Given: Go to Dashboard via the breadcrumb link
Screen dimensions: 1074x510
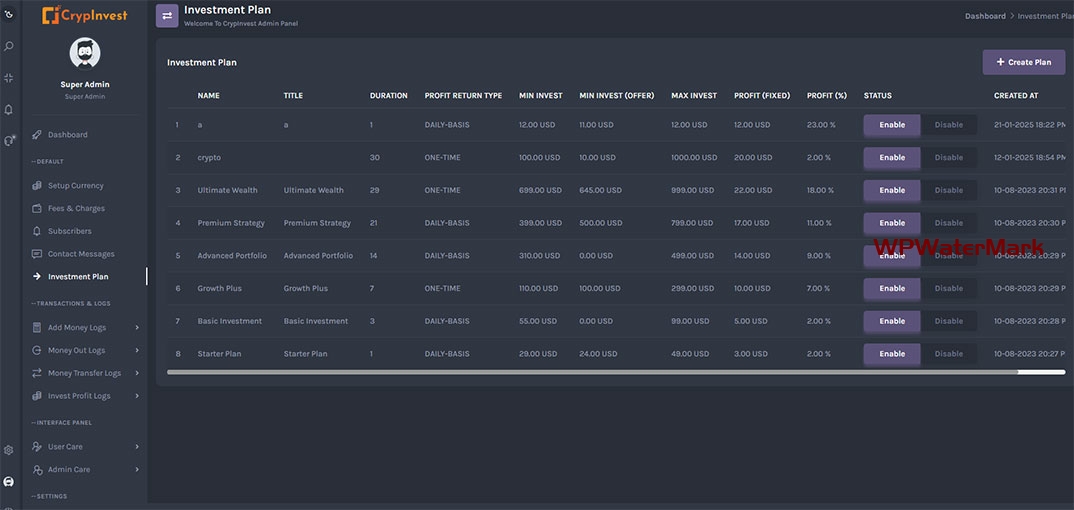Looking at the screenshot, I should [985, 16].
